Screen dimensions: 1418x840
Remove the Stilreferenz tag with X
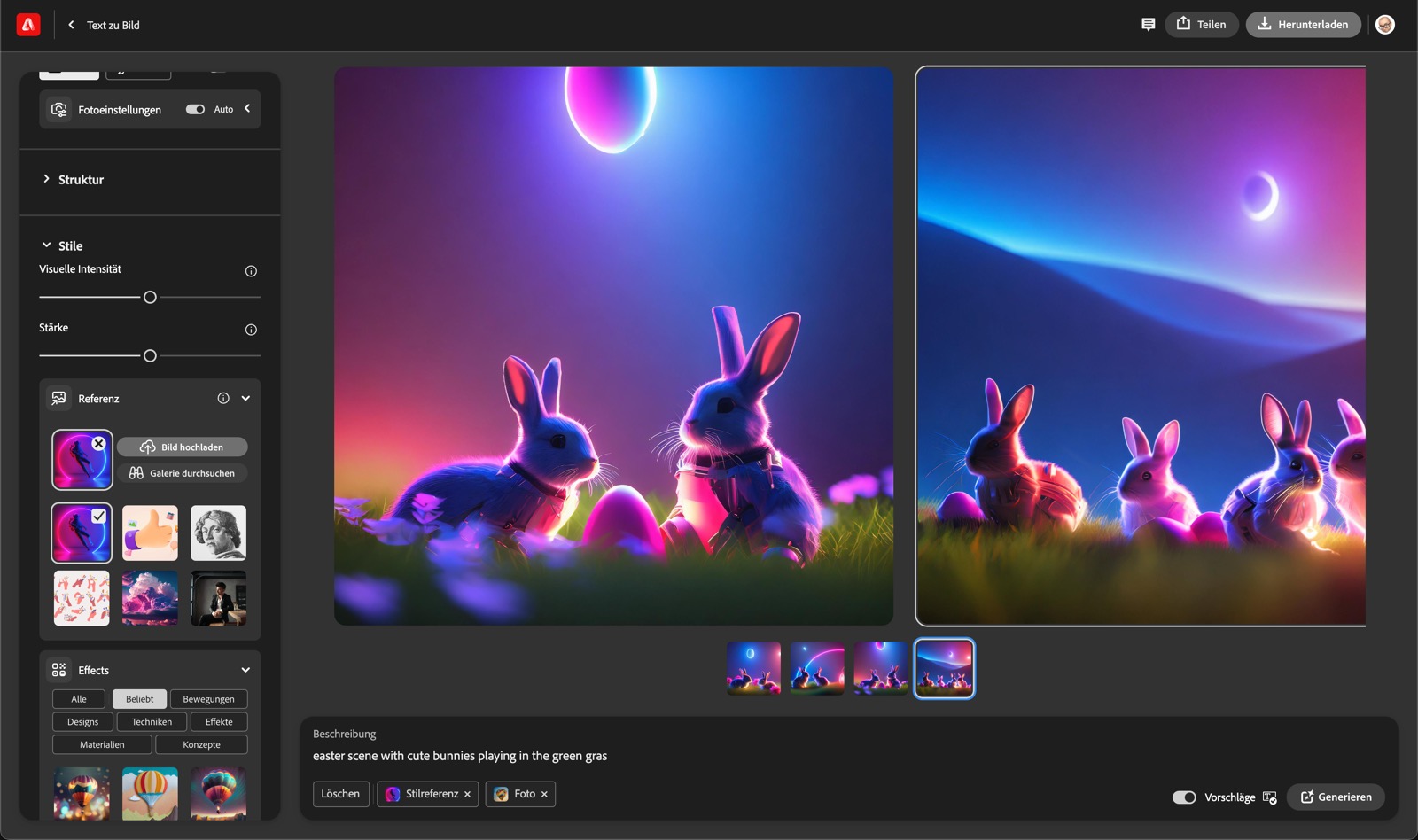pyautogui.click(x=467, y=795)
